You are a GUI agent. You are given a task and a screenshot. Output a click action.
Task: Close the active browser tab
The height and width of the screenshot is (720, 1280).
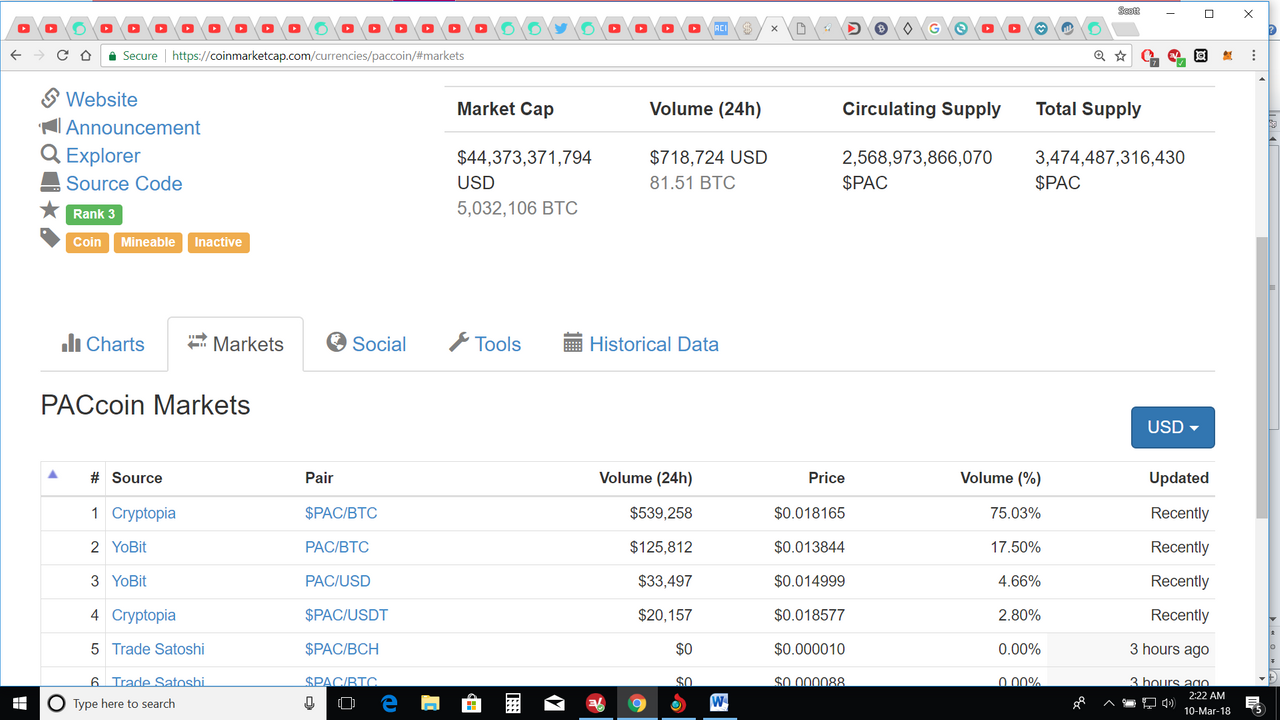[774, 29]
